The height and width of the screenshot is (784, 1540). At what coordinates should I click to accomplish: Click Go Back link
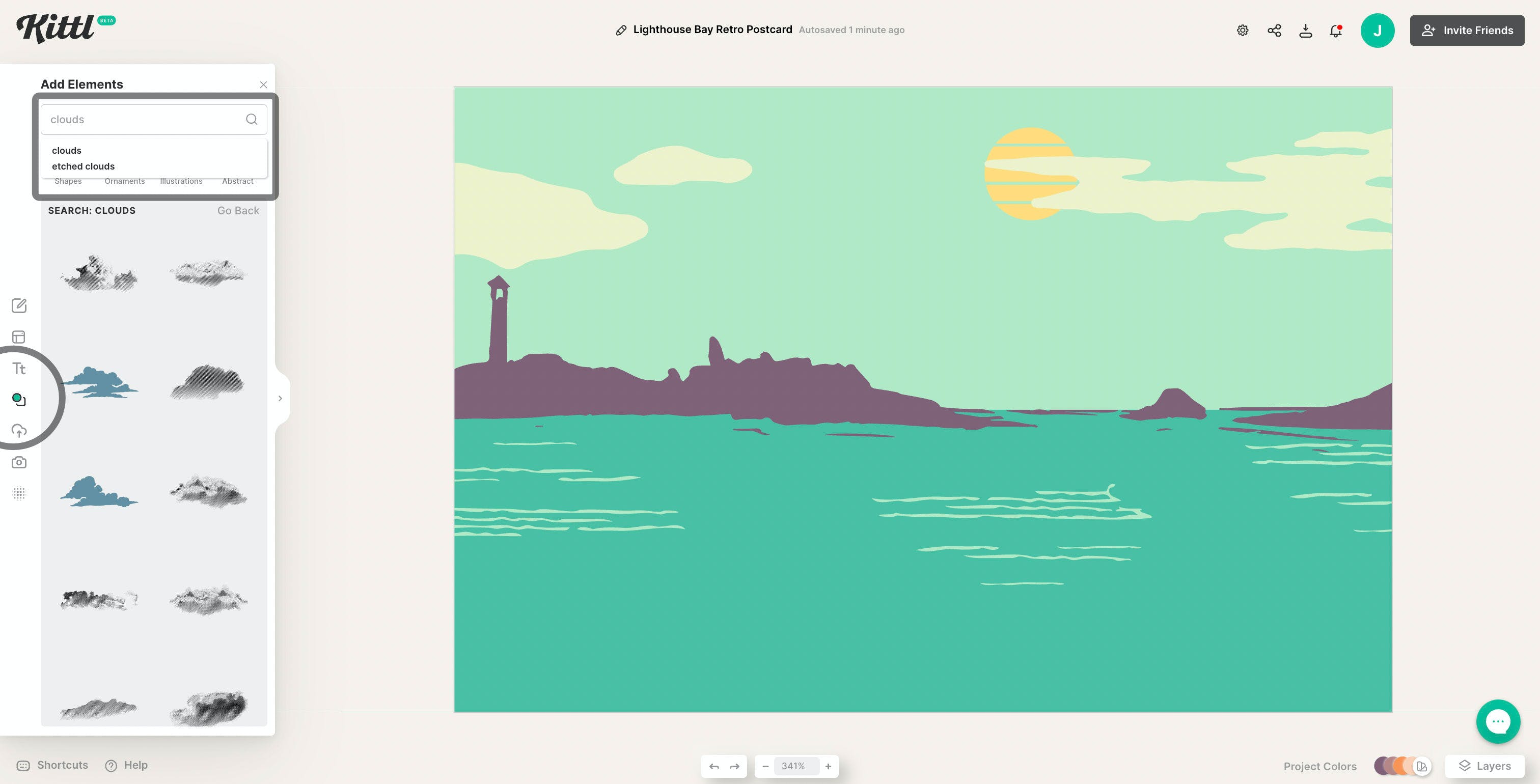coord(238,210)
